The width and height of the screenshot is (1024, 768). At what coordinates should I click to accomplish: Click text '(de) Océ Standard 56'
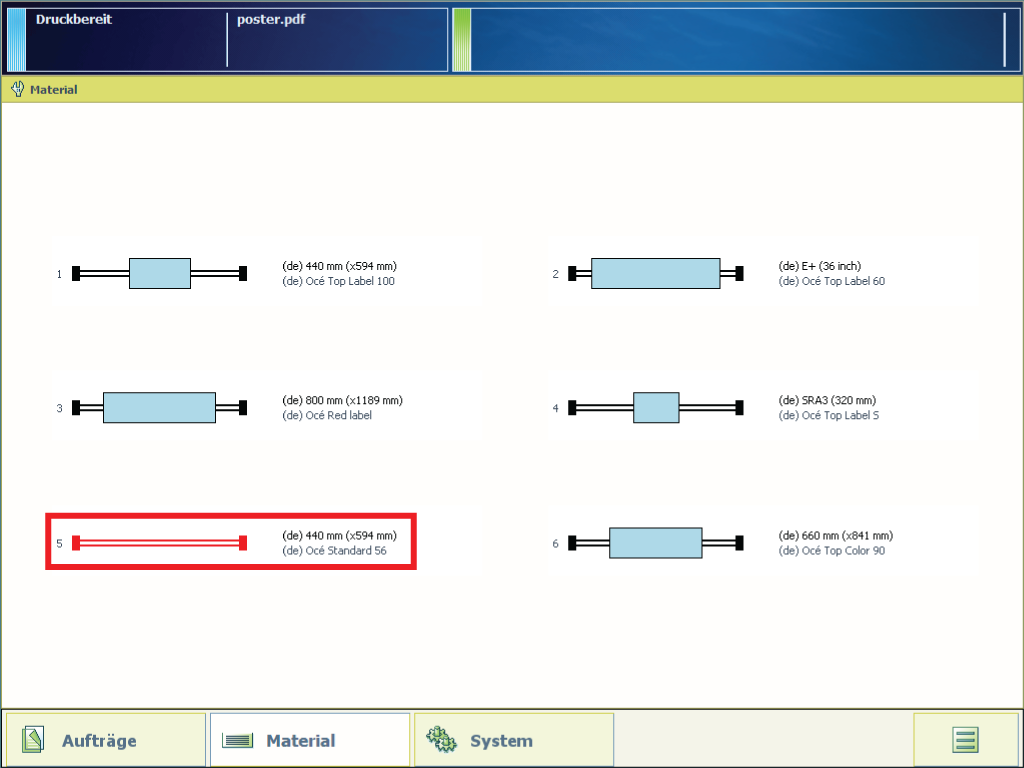334,551
